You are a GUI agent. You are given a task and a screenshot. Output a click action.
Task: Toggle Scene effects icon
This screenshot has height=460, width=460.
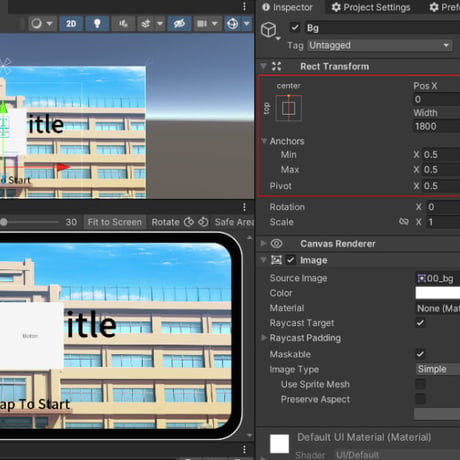coord(146,24)
